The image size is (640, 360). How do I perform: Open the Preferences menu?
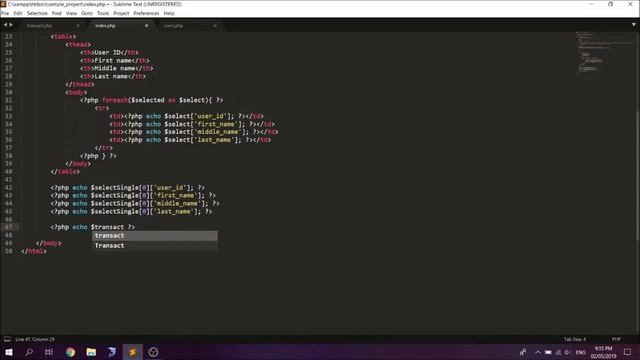click(x=147, y=13)
